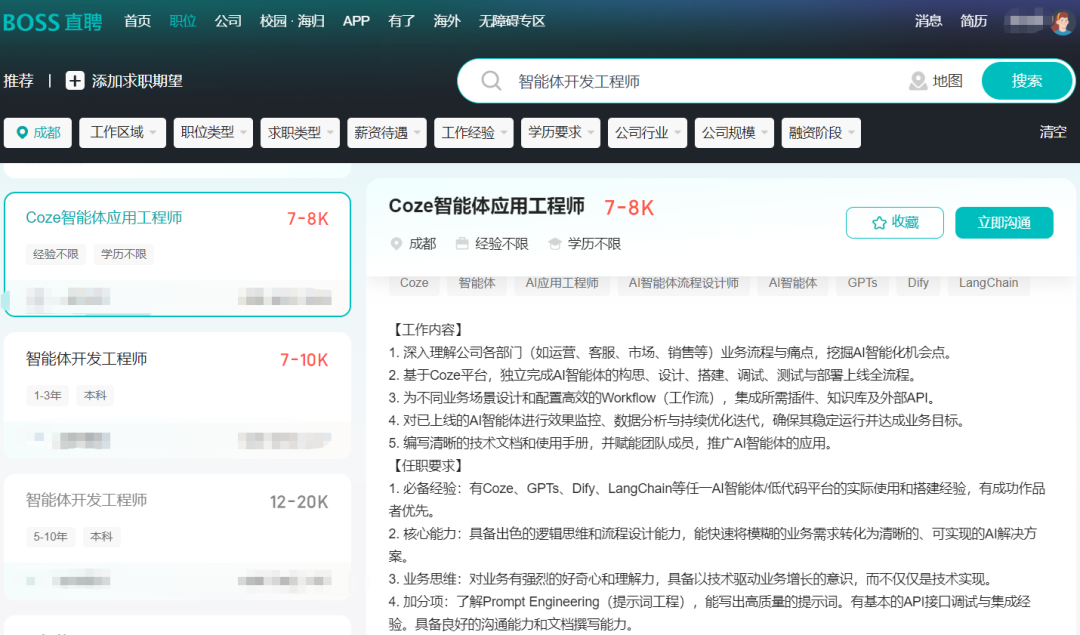Click into the job search input field
Screen dimensions: 1080x635
coord(706,81)
